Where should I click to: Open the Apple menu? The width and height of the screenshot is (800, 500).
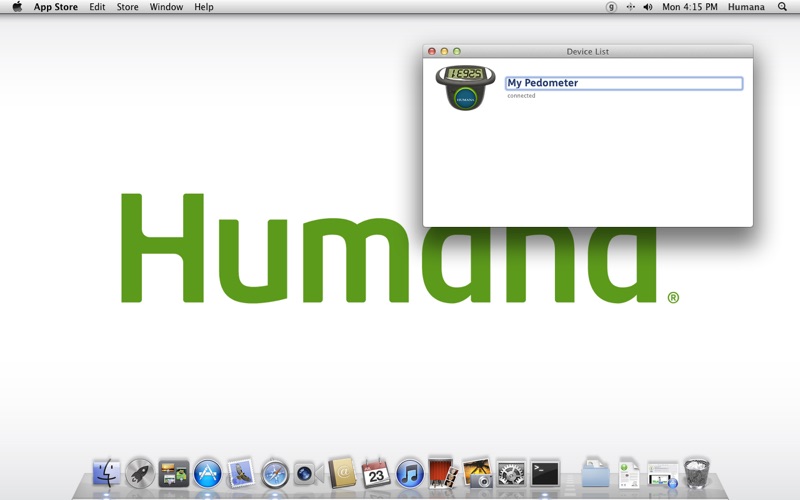tap(17, 7)
